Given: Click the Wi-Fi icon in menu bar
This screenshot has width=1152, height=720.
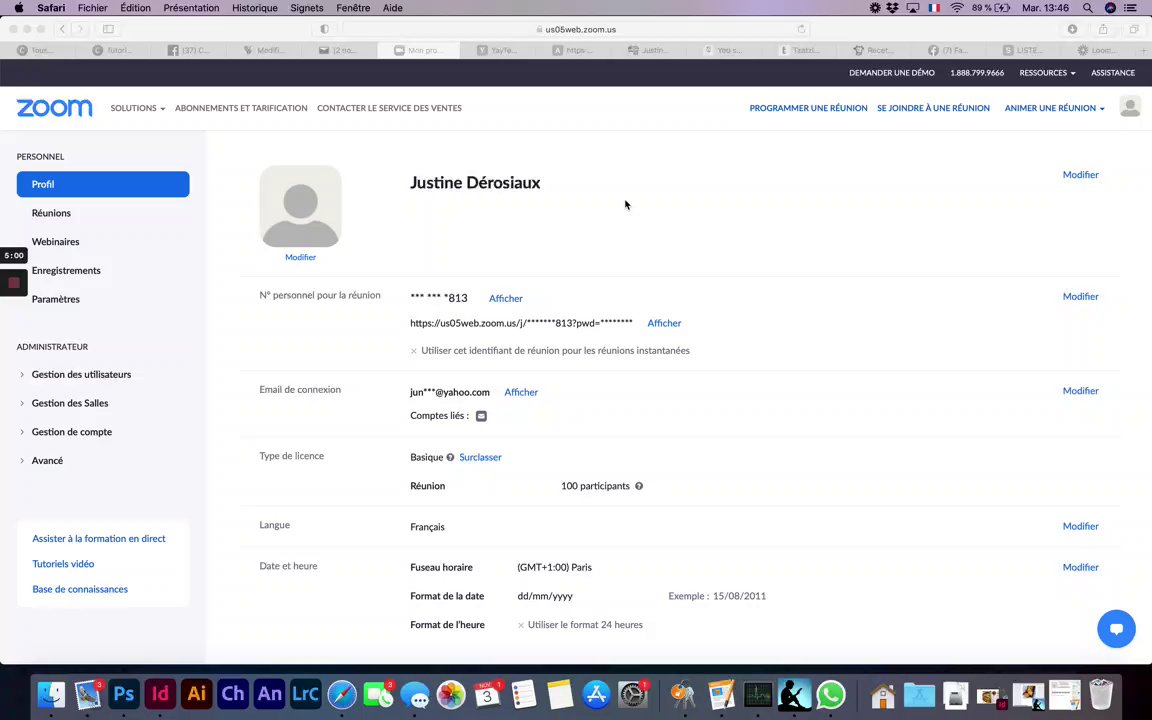Looking at the screenshot, I should [x=957, y=8].
